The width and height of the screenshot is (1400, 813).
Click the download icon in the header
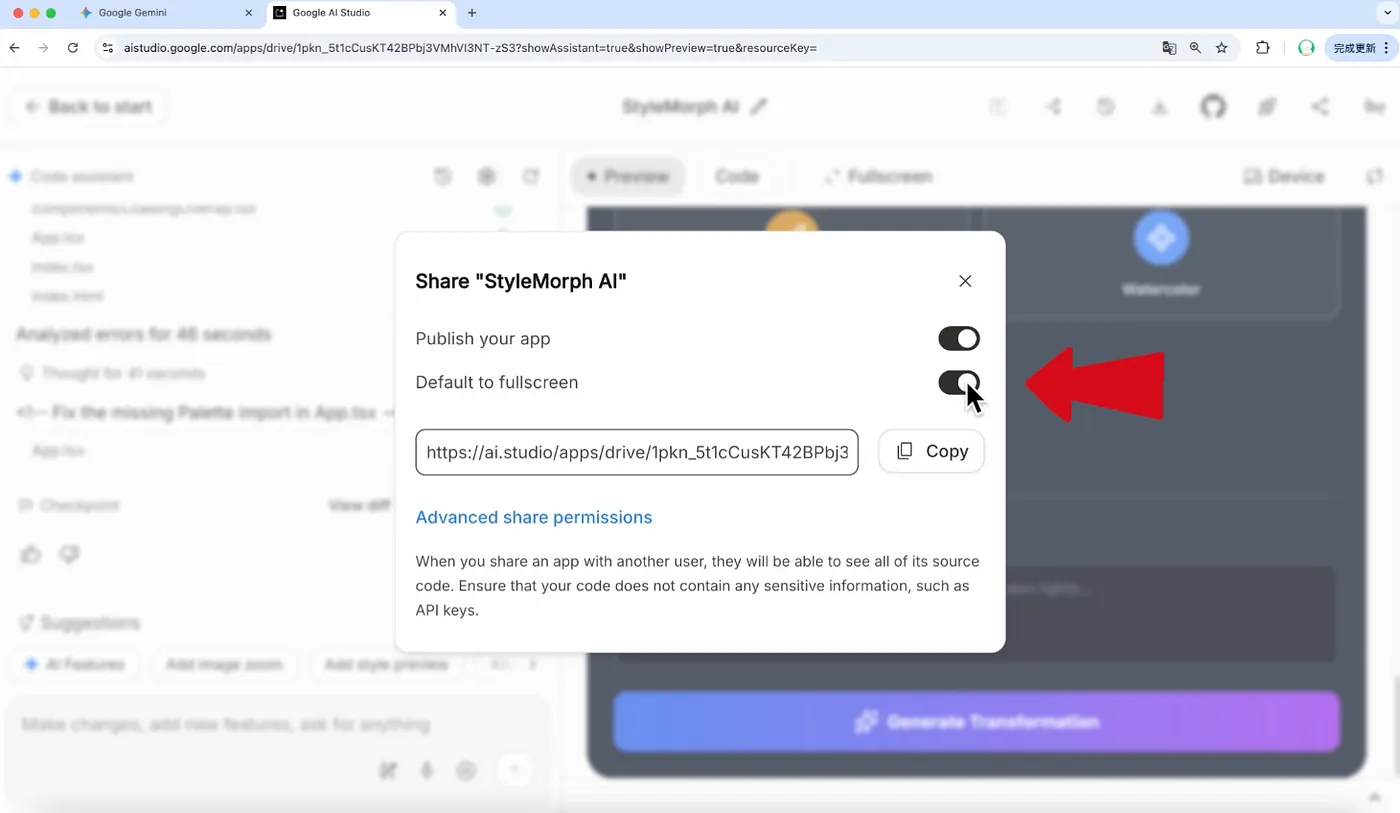tap(1159, 107)
